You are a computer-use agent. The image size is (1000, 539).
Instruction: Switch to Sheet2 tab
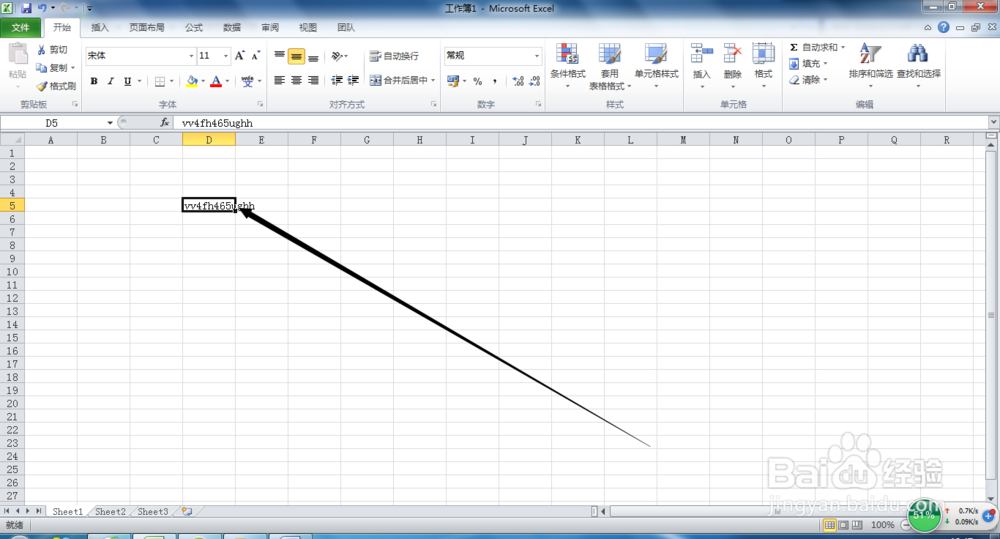pyautogui.click(x=110, y=512)
